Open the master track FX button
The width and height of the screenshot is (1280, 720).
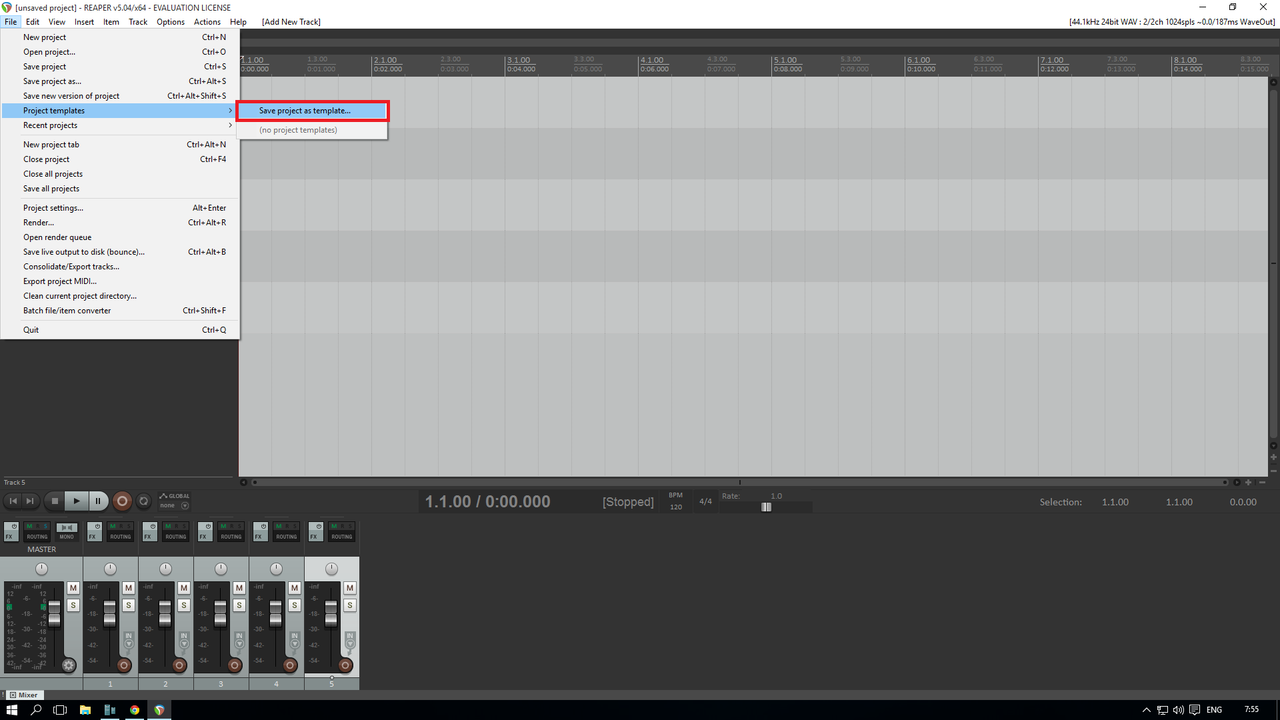(11, 532)
